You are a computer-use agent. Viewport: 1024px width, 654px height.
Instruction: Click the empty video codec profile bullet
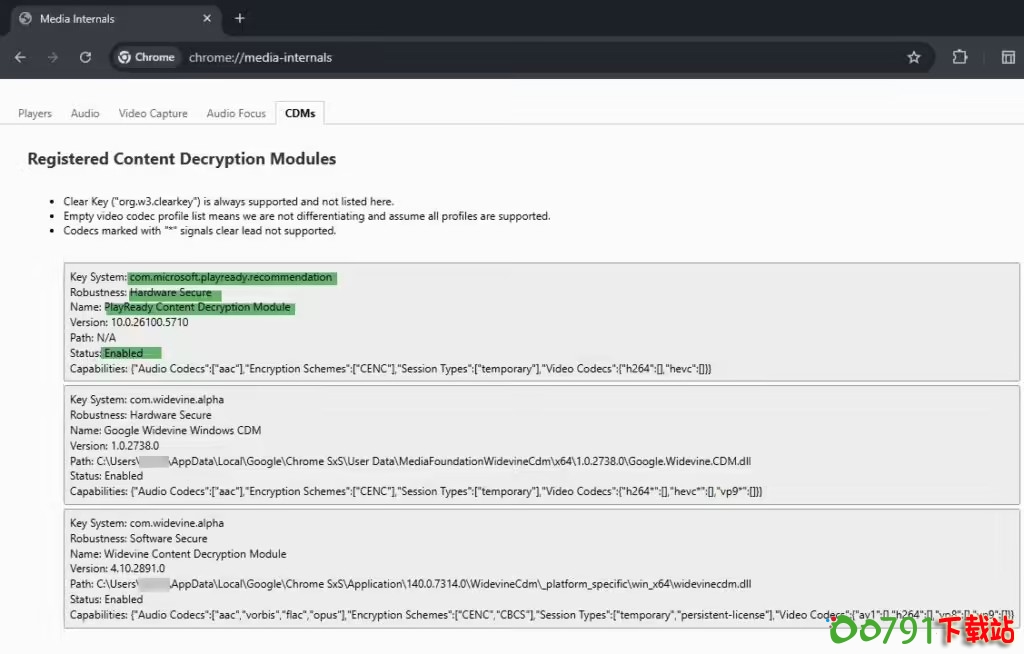(x=307, y=216)
